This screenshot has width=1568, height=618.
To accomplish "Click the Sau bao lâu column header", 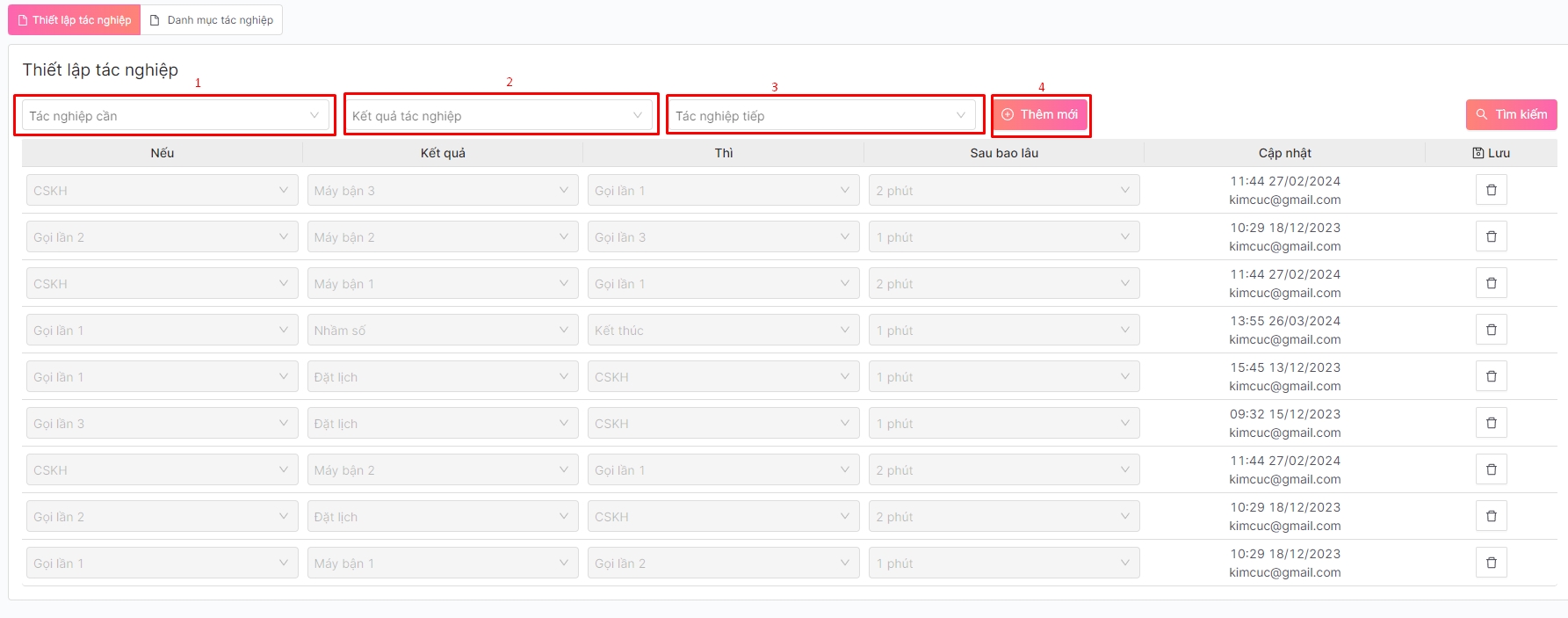I will pyautogui.click(x=1003, y=153).
